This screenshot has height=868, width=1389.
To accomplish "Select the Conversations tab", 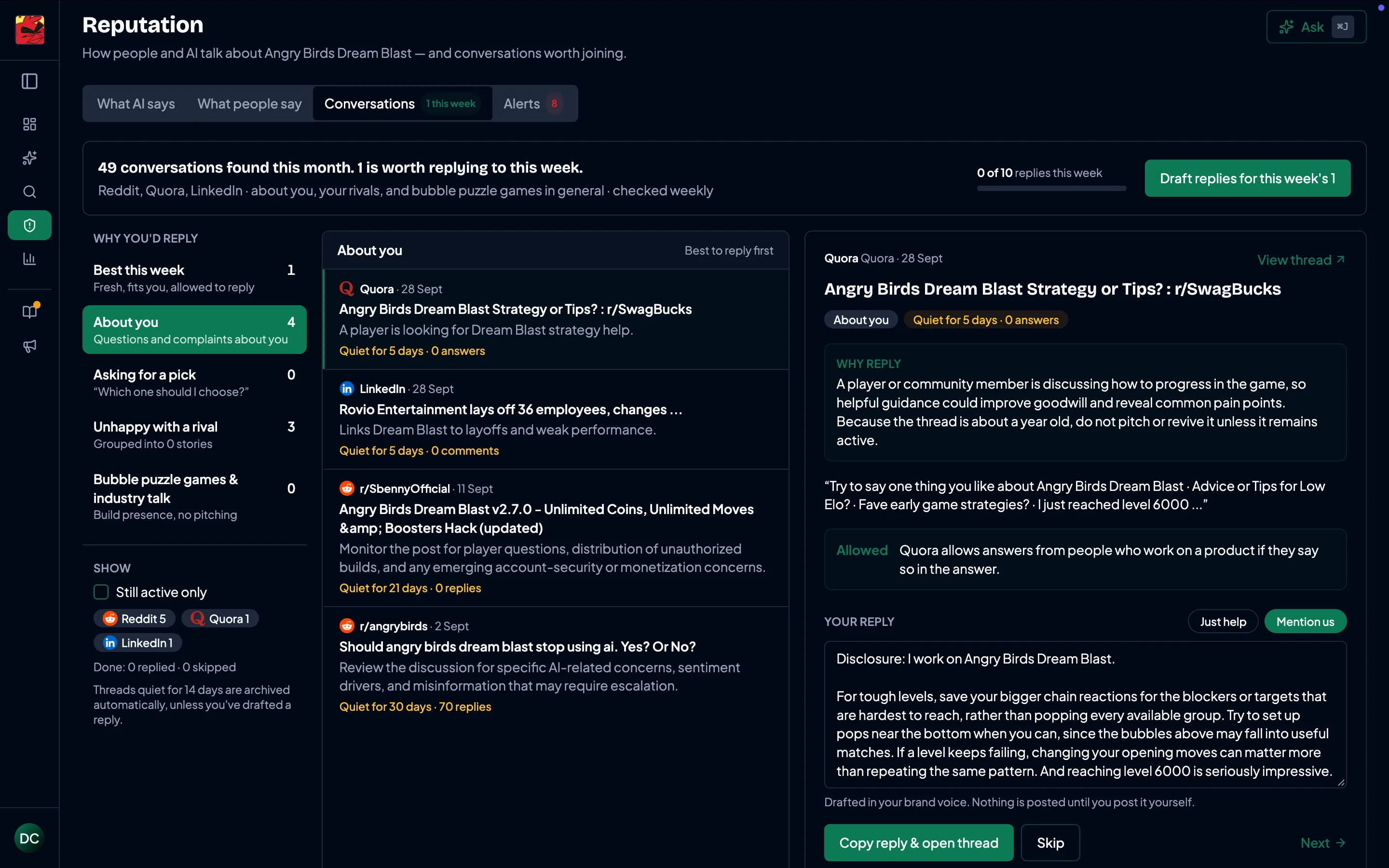I will 402,103.
